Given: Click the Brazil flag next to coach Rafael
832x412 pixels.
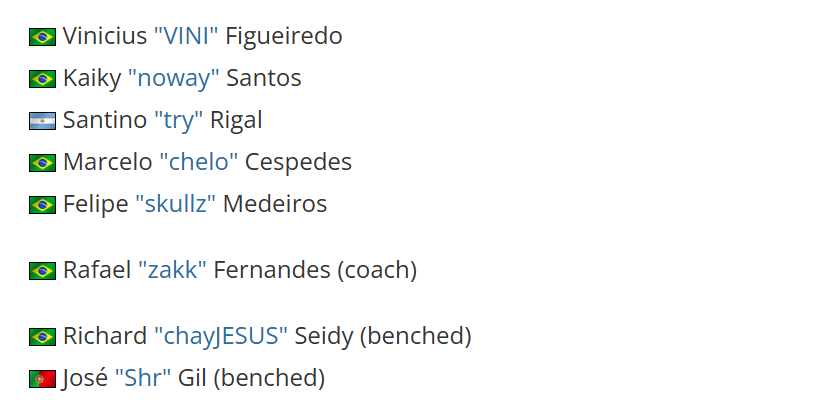Looking at the screenshot, I should pyautogui.click(x=42, y=271).
